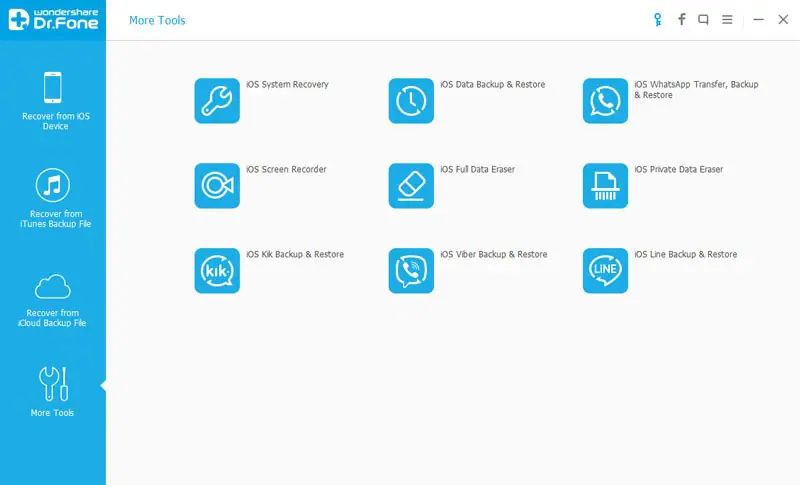Start the iOS Screen Recorder tool icon
Screen dimensions: 800x485
tap(217, 186)
